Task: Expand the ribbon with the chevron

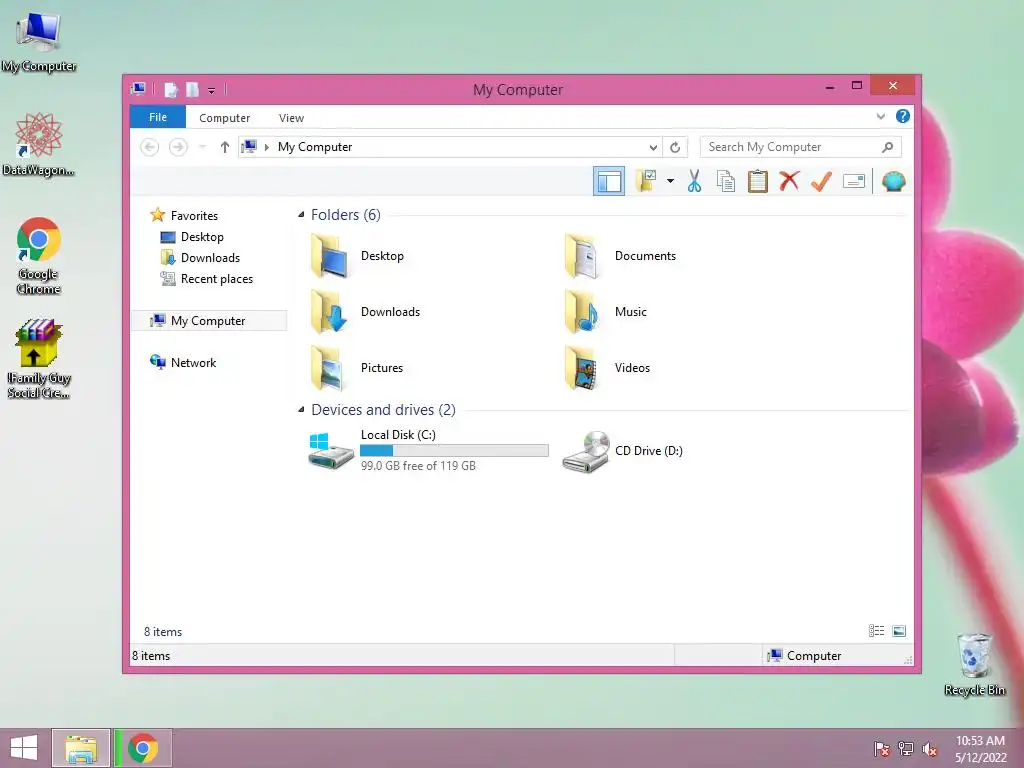Action: (x=880, y=117)
